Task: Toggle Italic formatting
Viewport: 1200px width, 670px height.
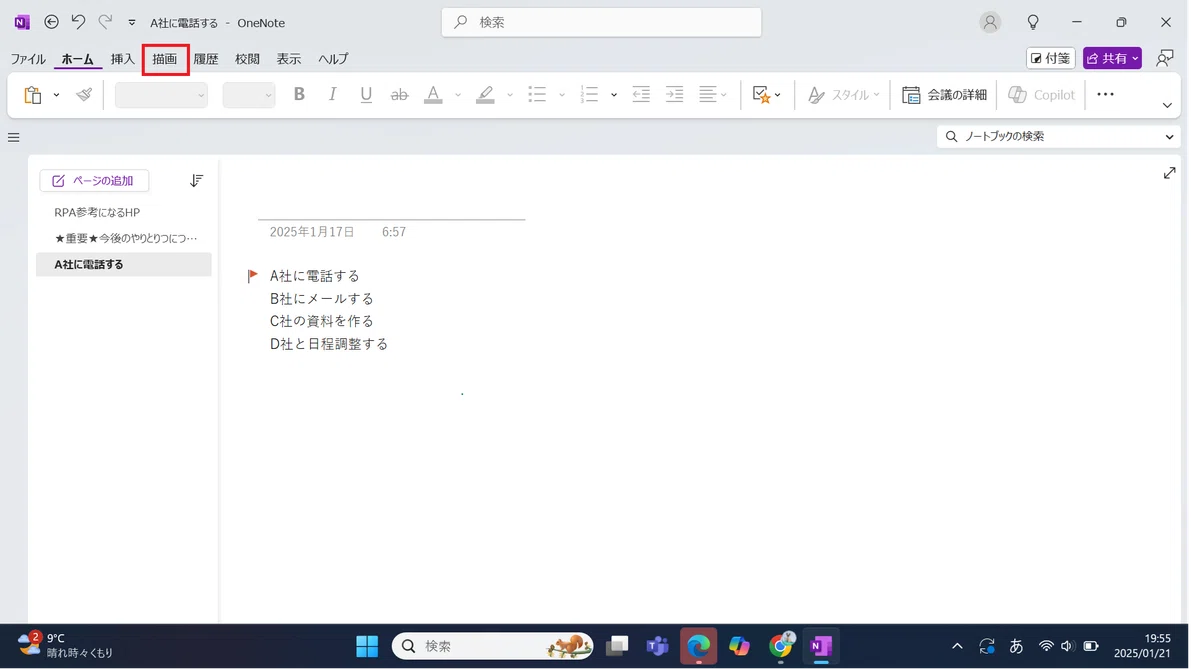Action: [333, 95]
